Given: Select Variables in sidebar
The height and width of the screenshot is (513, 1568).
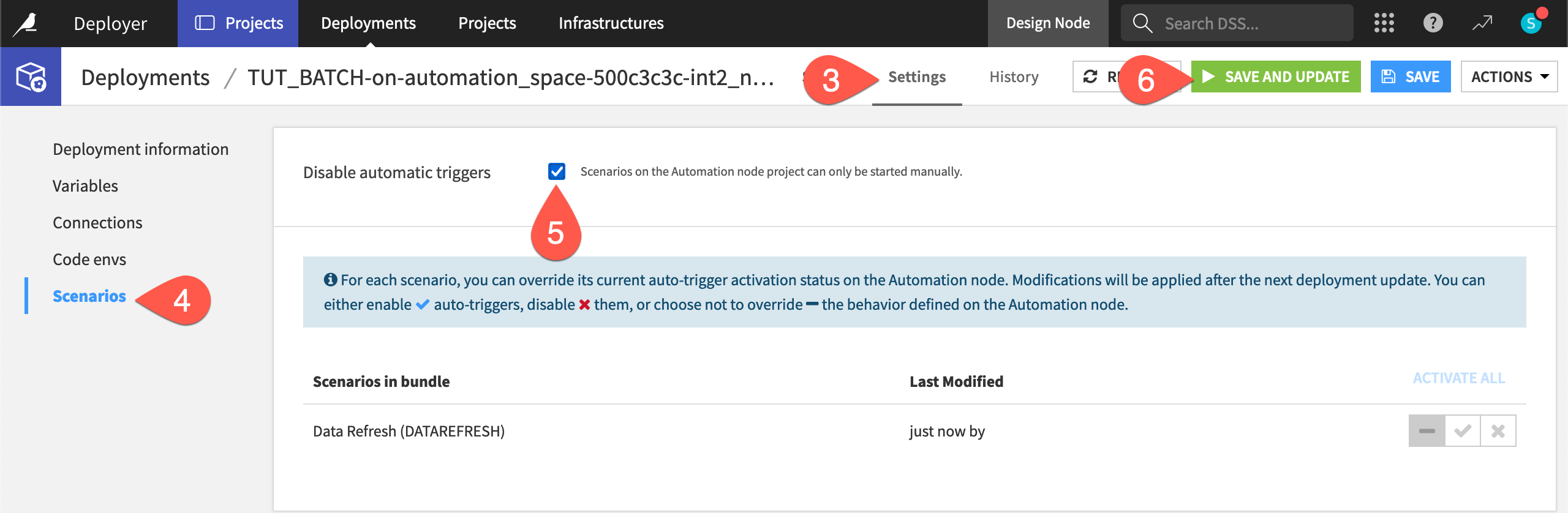Looking at the screenshot, I should 85,186.
